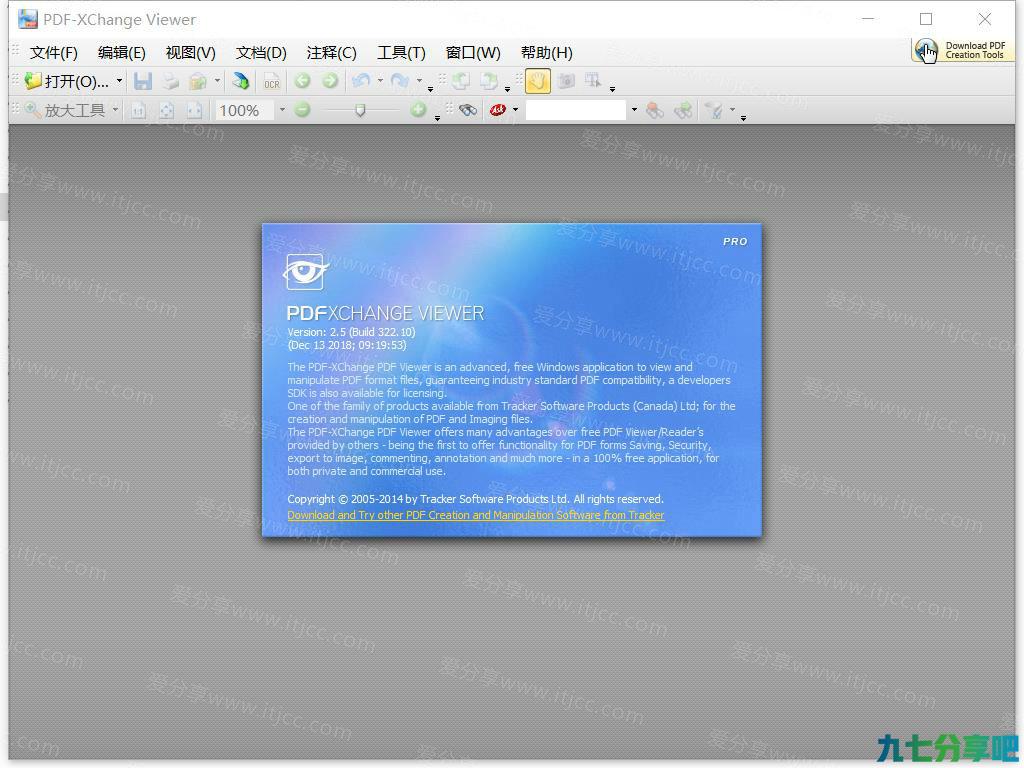The height and width of the screenshot is (768, 1024).
Task: Click the Undo icon
Action: (x=360, y=81)
